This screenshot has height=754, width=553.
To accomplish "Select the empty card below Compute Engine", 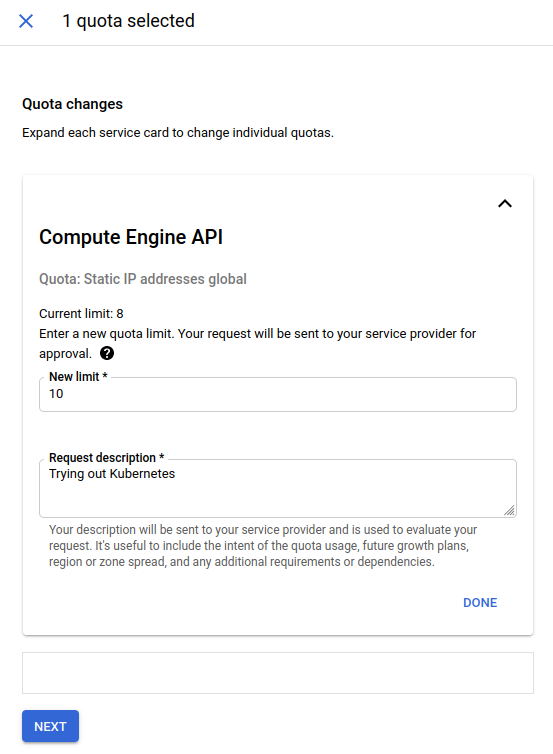I will click(x=277, y=673).
